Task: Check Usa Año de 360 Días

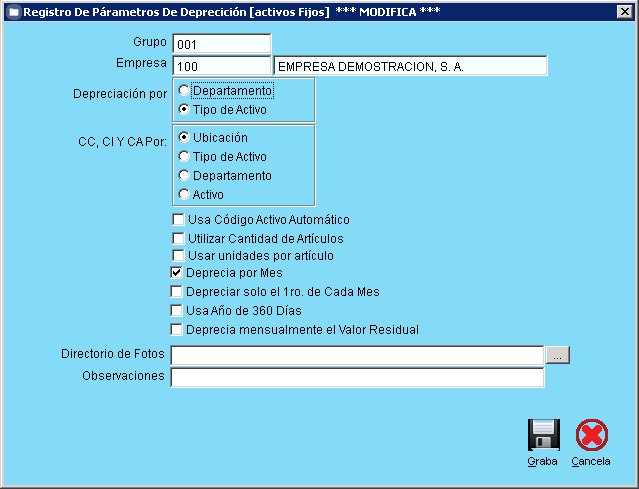Action: coord(178,311)
